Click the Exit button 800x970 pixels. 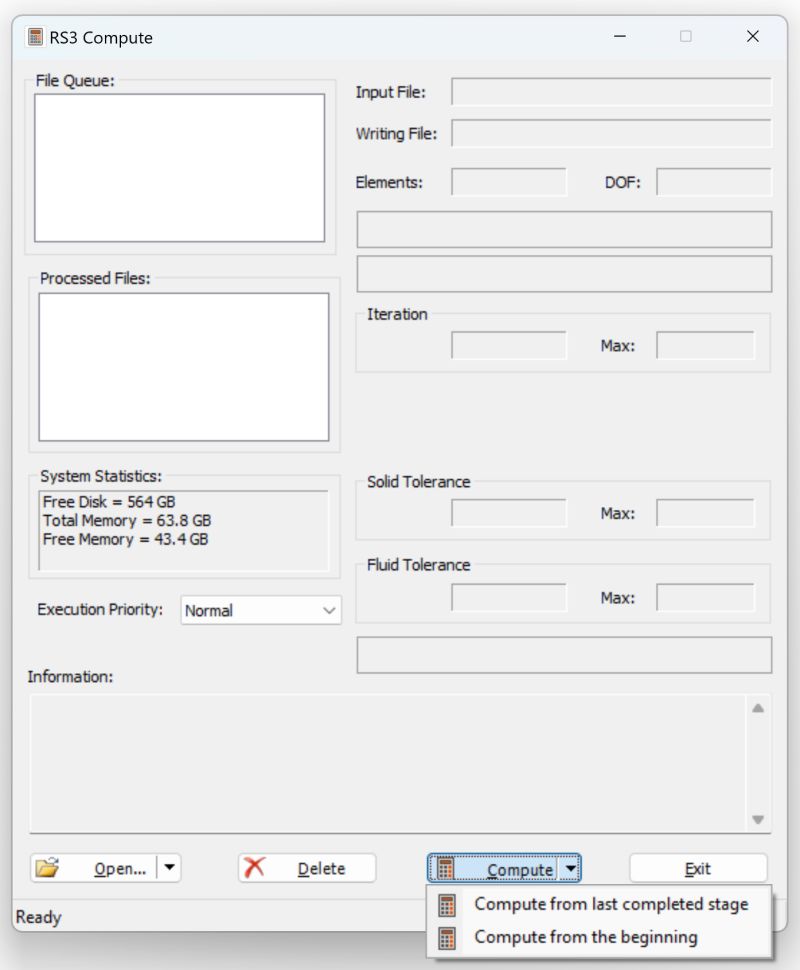698,868
